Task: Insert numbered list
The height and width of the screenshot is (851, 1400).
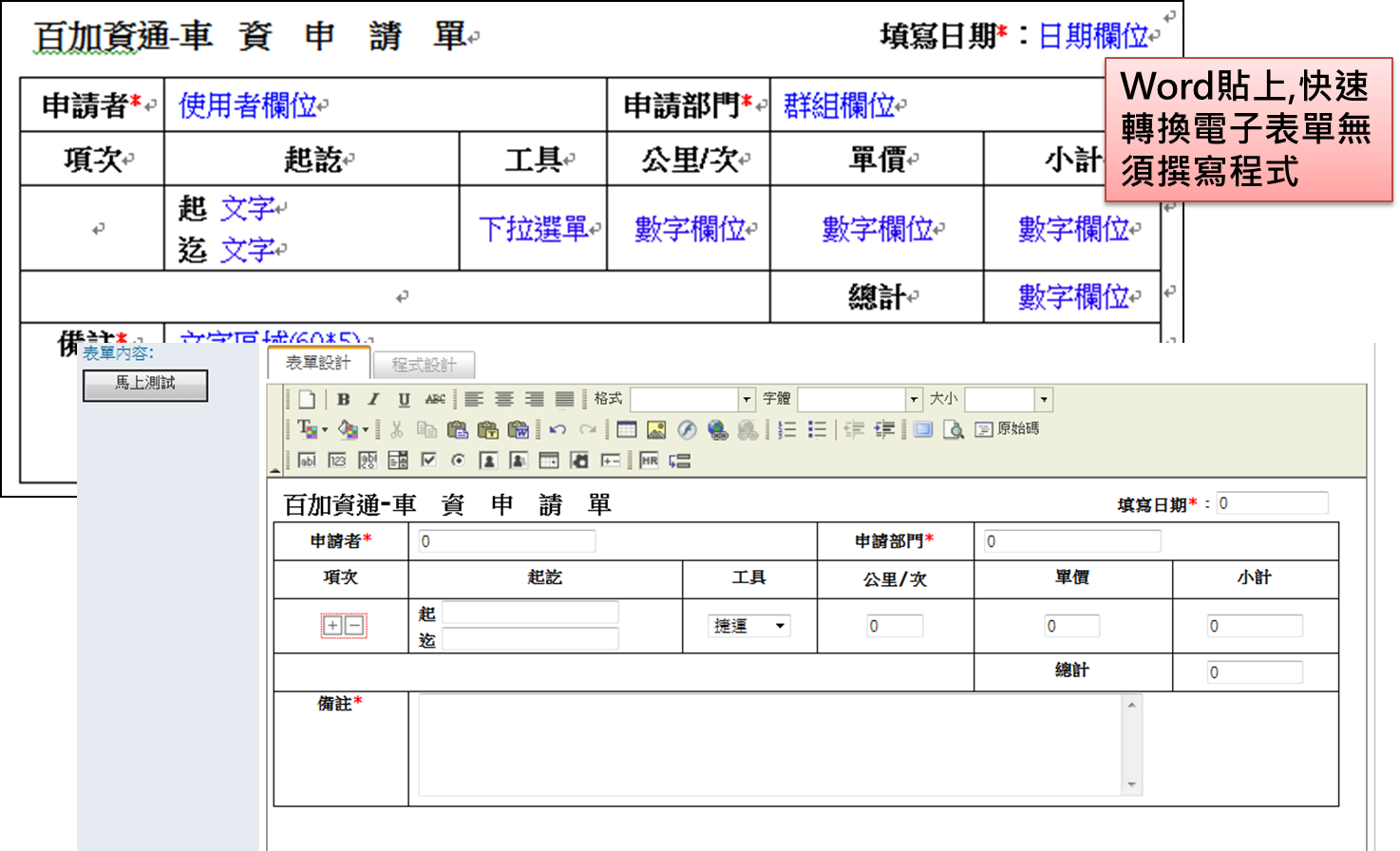Action: pyautogui.click(x=787, y=430)
